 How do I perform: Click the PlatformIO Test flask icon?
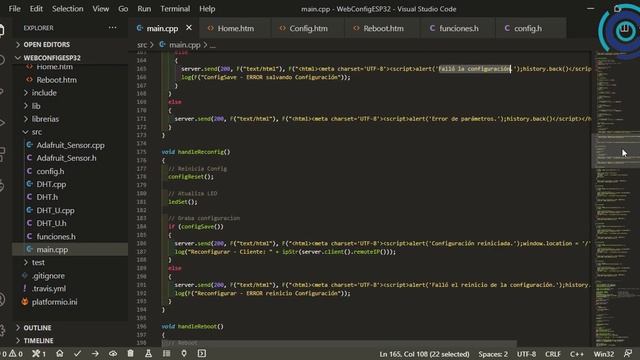[148, 353]
